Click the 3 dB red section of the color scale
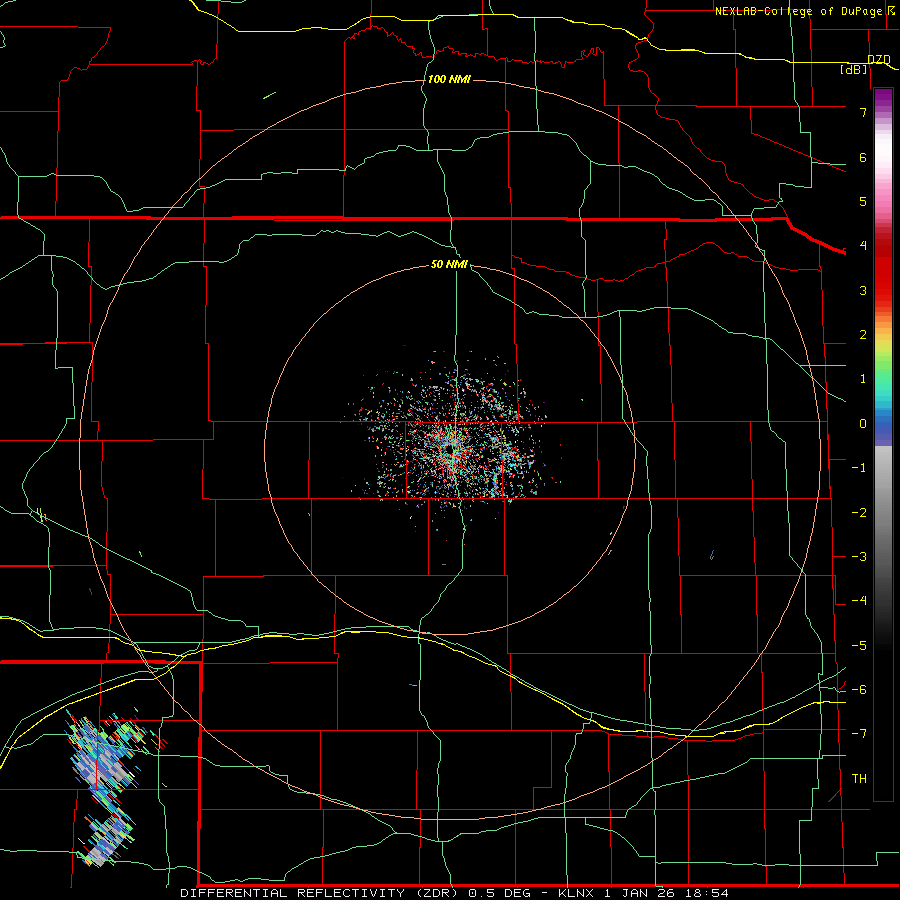This screenshot has width=900, height=900. tap(883, 290)
